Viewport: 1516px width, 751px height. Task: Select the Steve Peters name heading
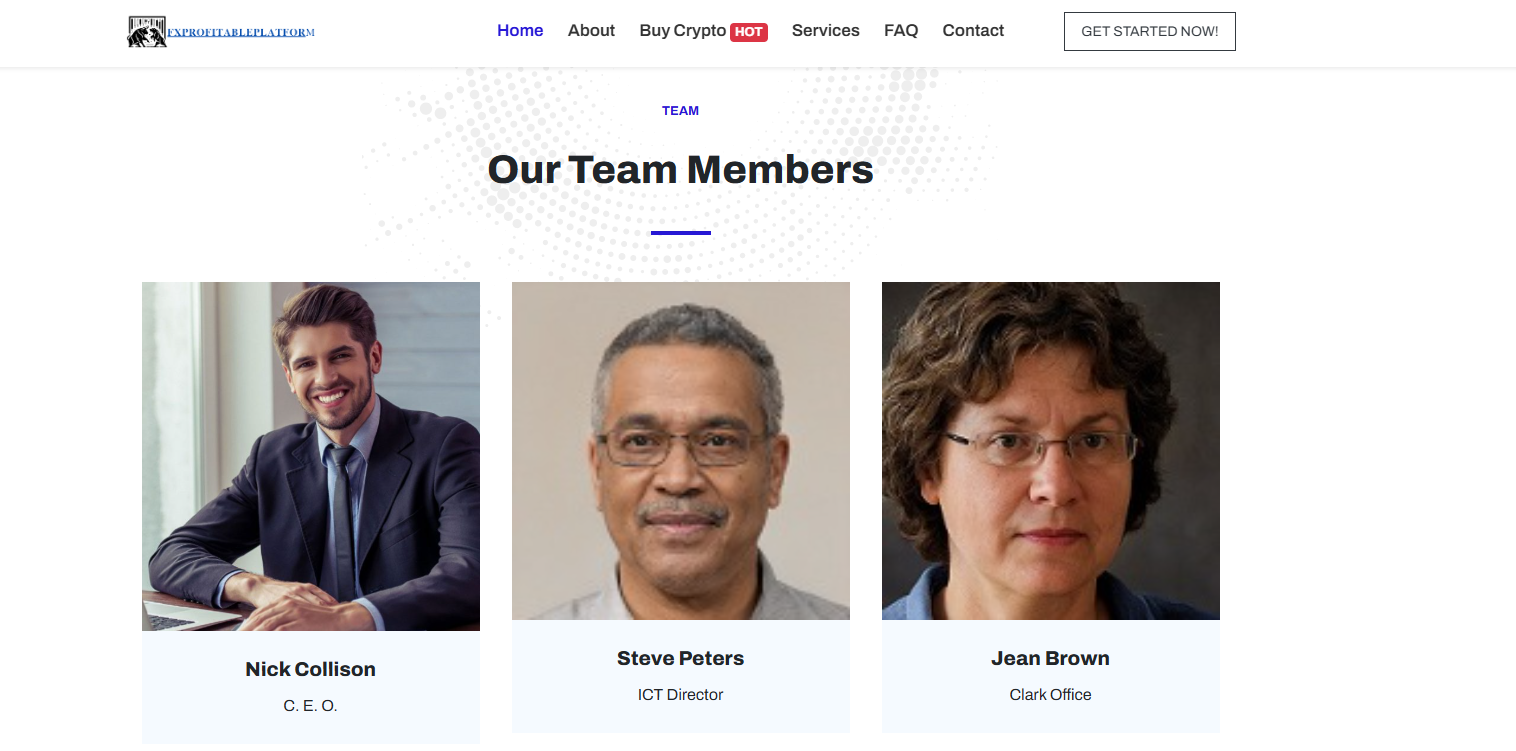point(681,658)
